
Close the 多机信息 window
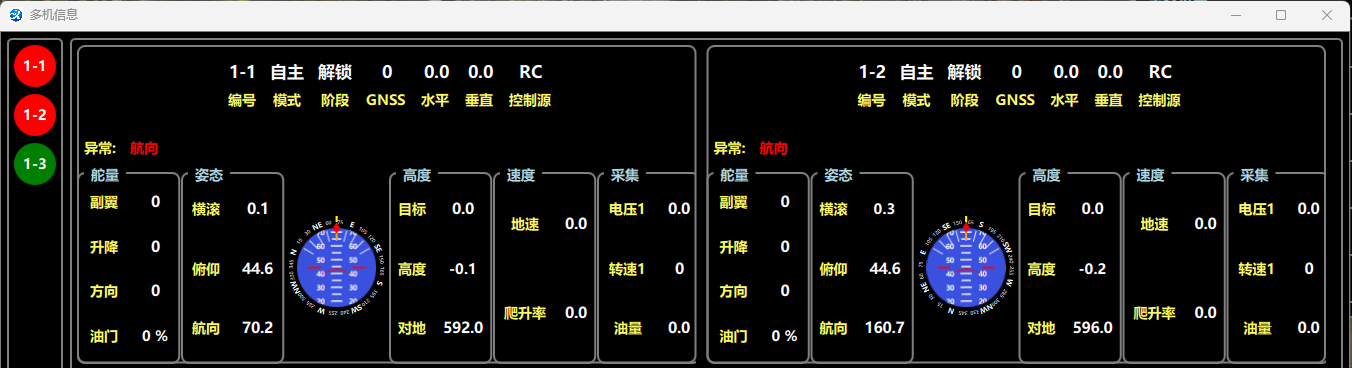click(x=1327, y=15)
